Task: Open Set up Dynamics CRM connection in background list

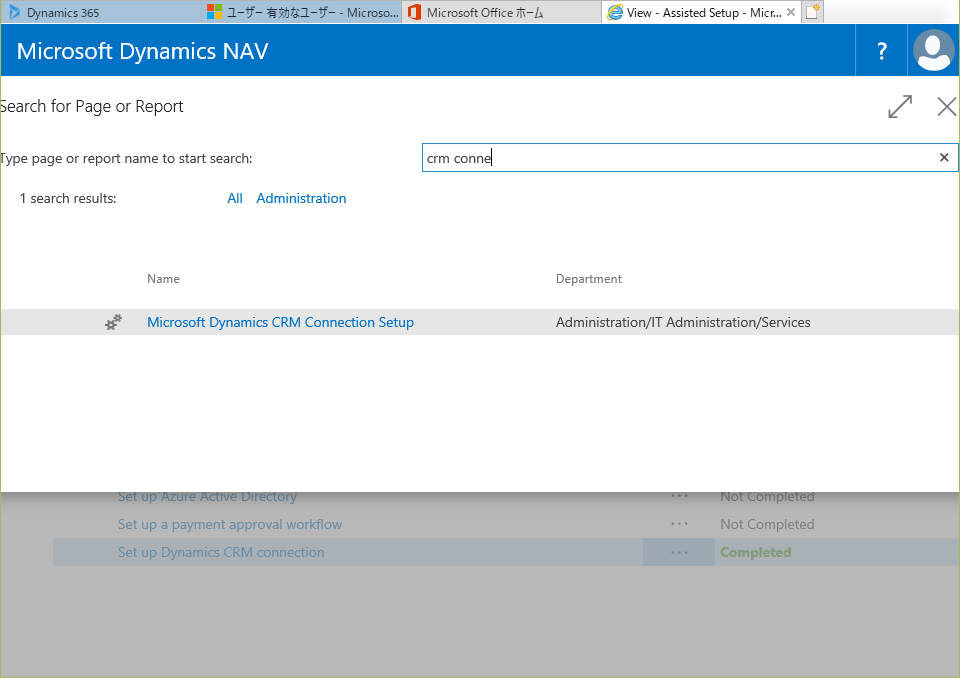Action: [221, 552]
